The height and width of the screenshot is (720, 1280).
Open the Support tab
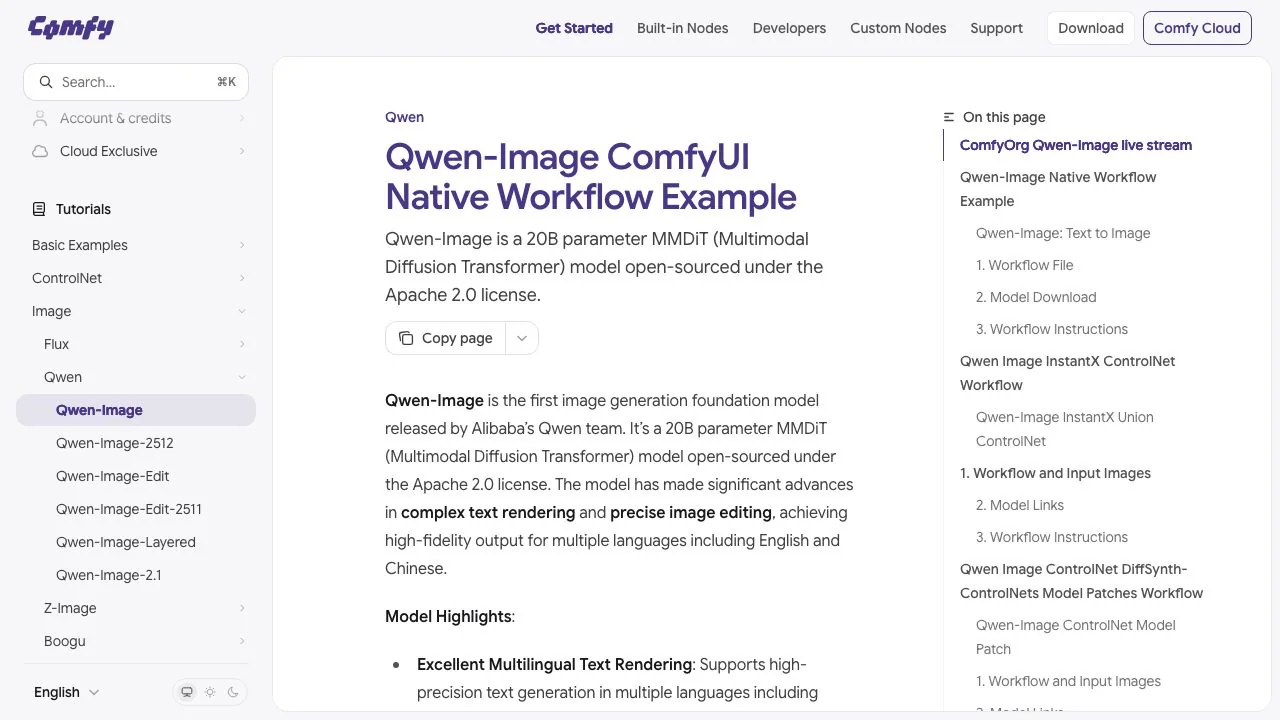[997, 28]
